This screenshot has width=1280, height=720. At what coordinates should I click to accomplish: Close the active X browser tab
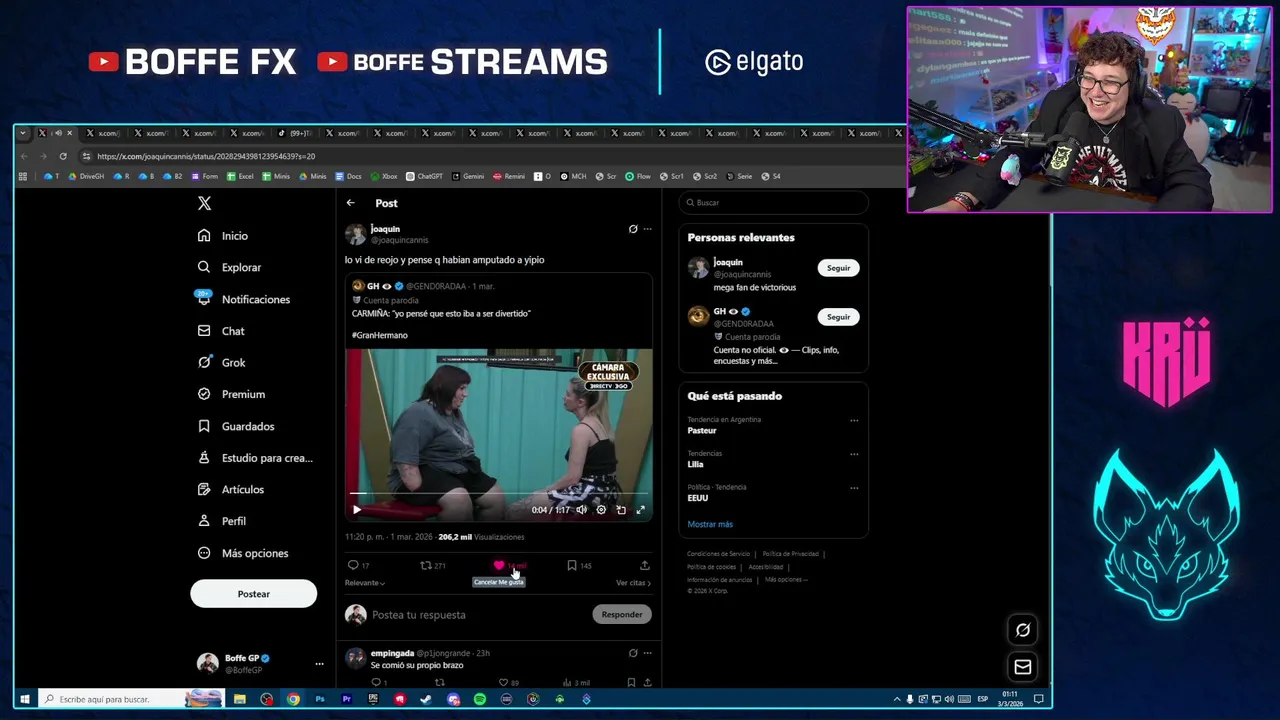tap(69, 133)
